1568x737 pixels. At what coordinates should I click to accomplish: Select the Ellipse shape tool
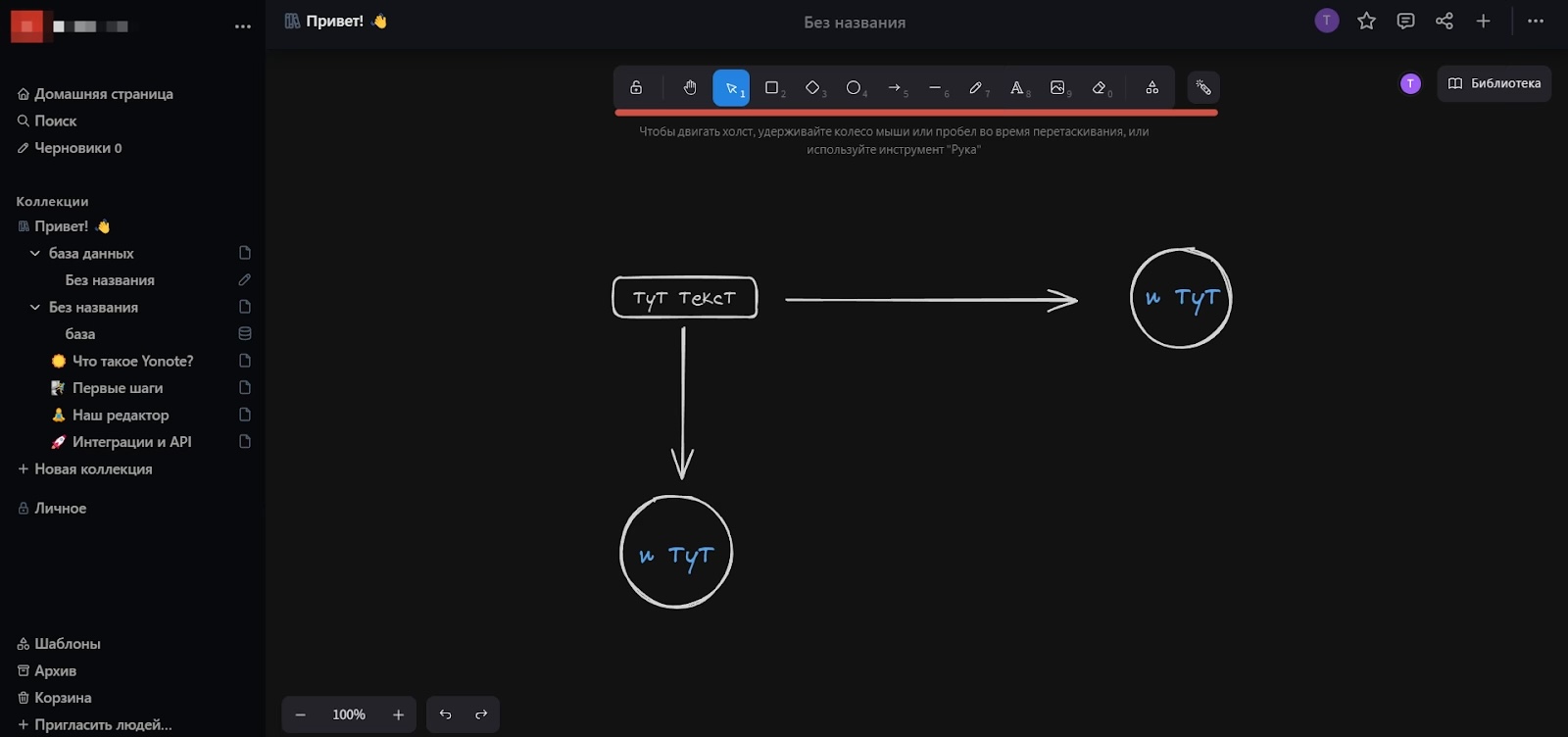pyautogui.click(x=854, y=88)
